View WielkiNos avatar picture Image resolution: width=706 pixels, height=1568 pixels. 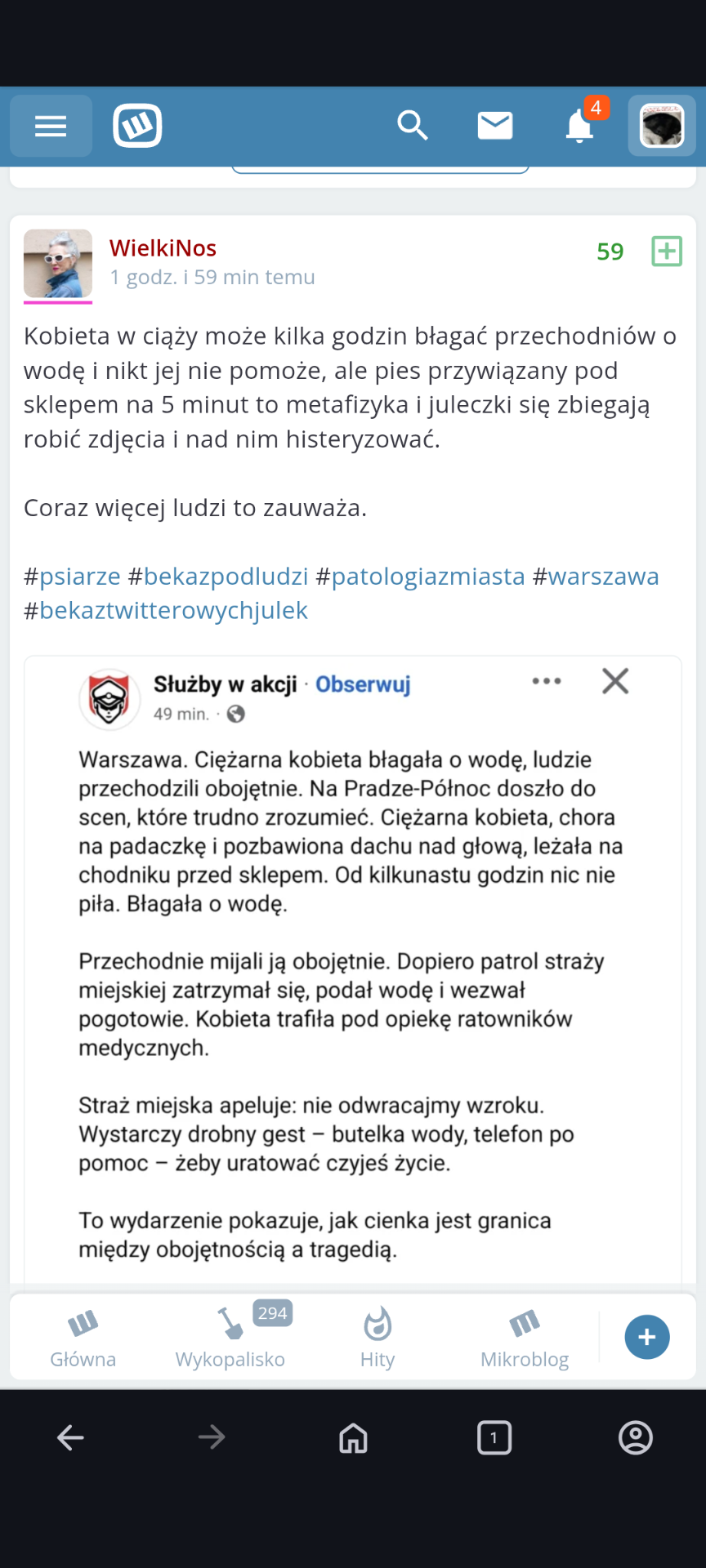click(x=58, y=264)
